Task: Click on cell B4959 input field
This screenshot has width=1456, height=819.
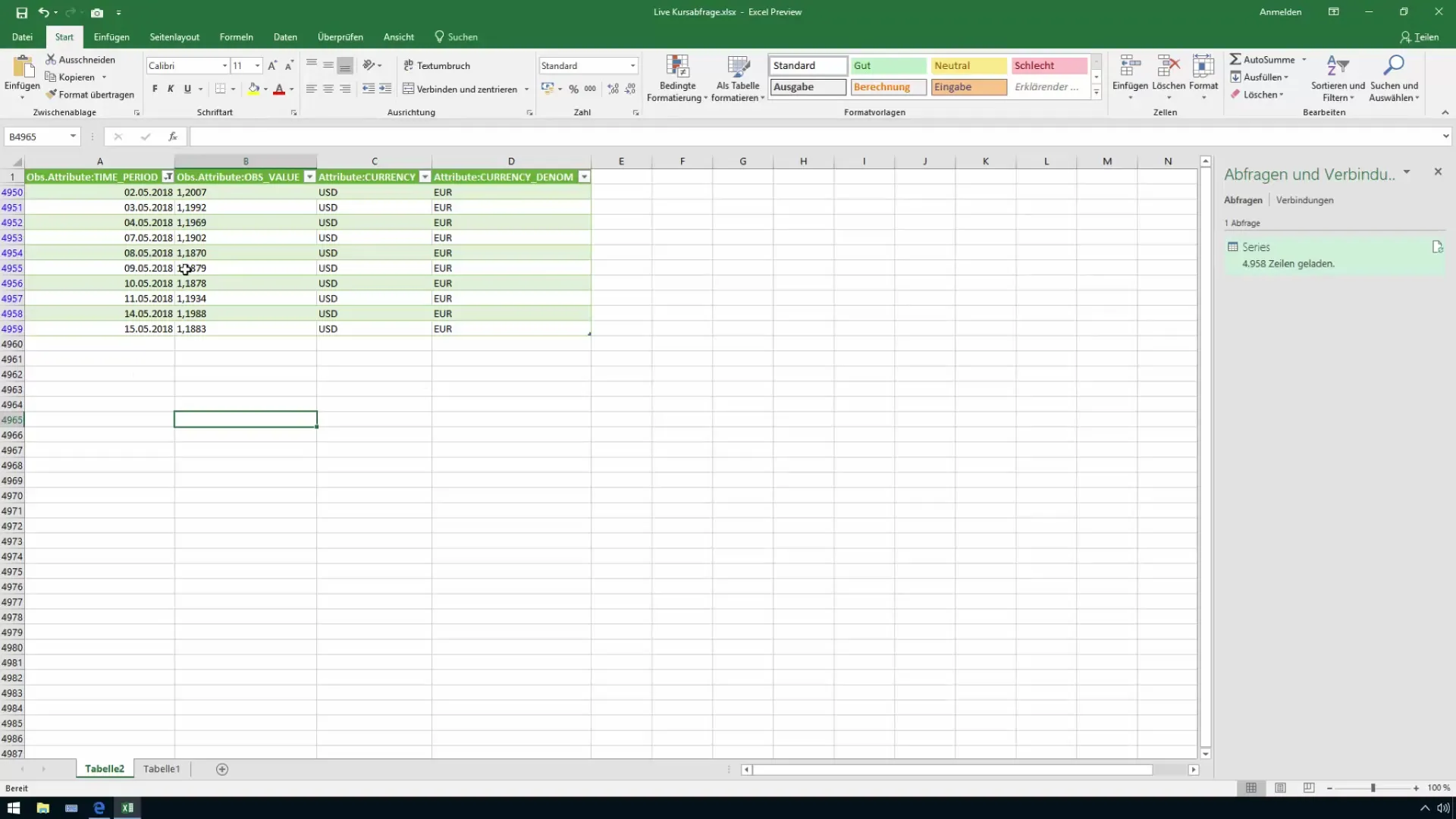Action: pos(245,328)
